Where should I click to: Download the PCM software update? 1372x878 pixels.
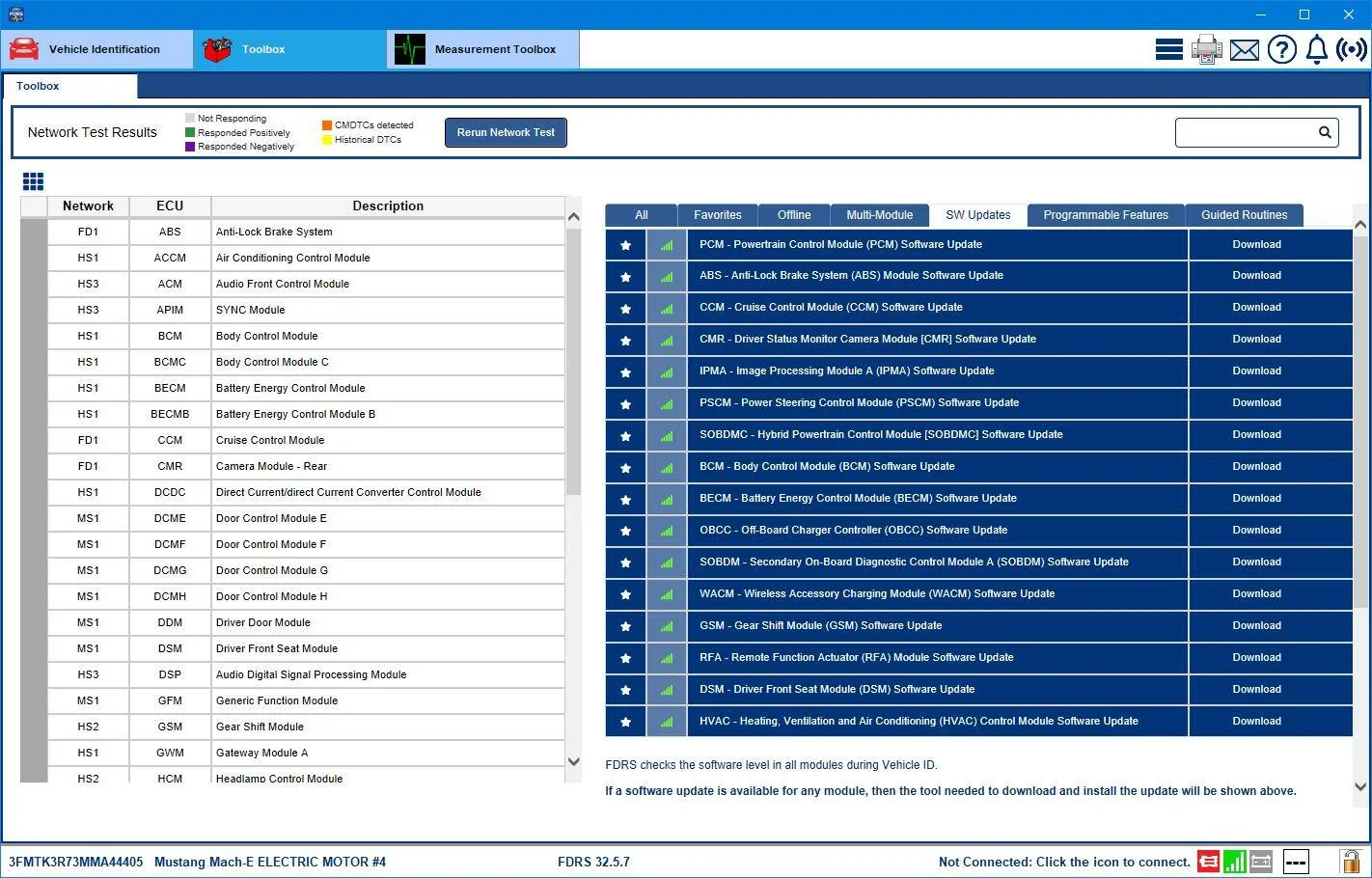point(1256,244)
